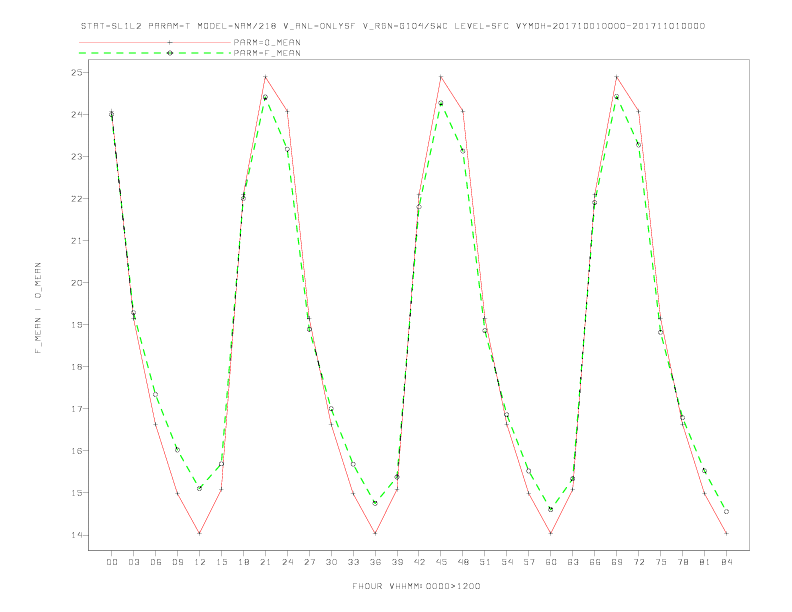This screenshot has height=612, width=792.
Task: Click the green F_MEAN circle marker at hour 84
Action: (x=726, y=512)
